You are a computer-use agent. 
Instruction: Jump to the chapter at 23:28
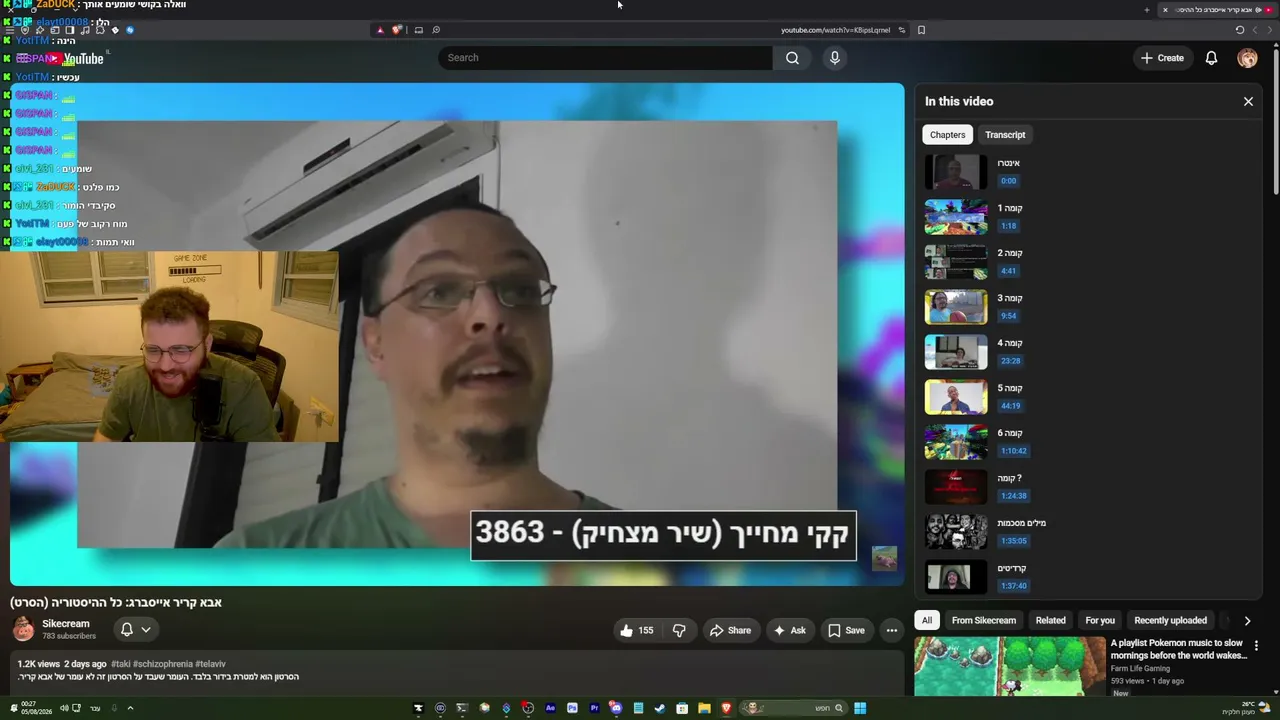(1010, 361)
